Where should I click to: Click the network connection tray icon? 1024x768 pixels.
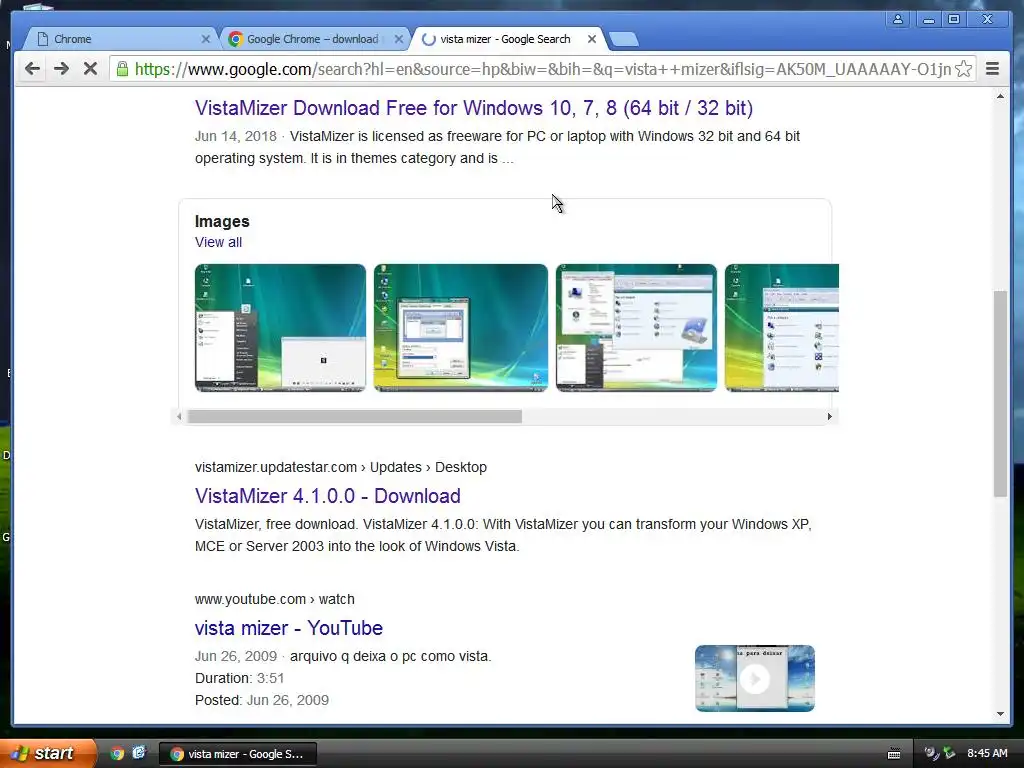949,754
